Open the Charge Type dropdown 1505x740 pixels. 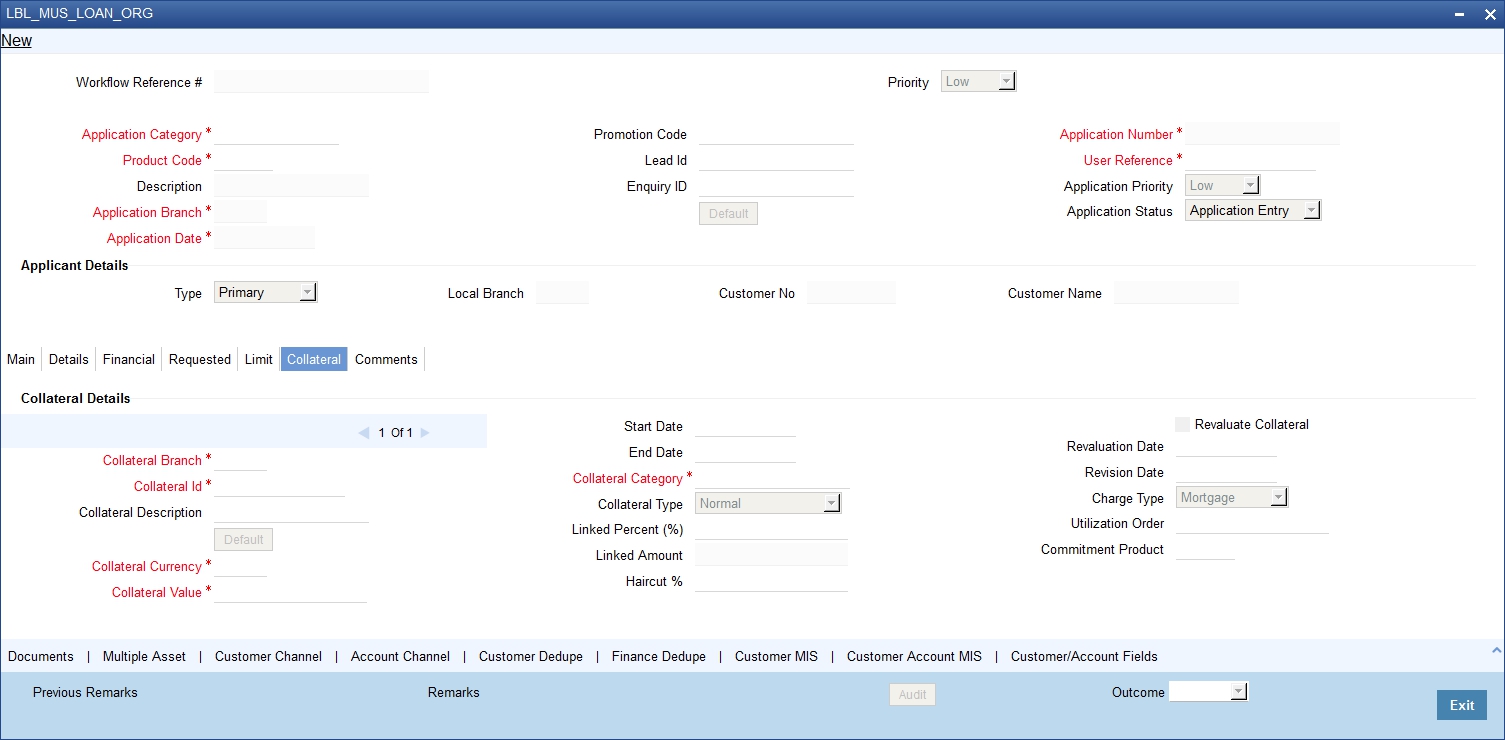coord(1232,497)
